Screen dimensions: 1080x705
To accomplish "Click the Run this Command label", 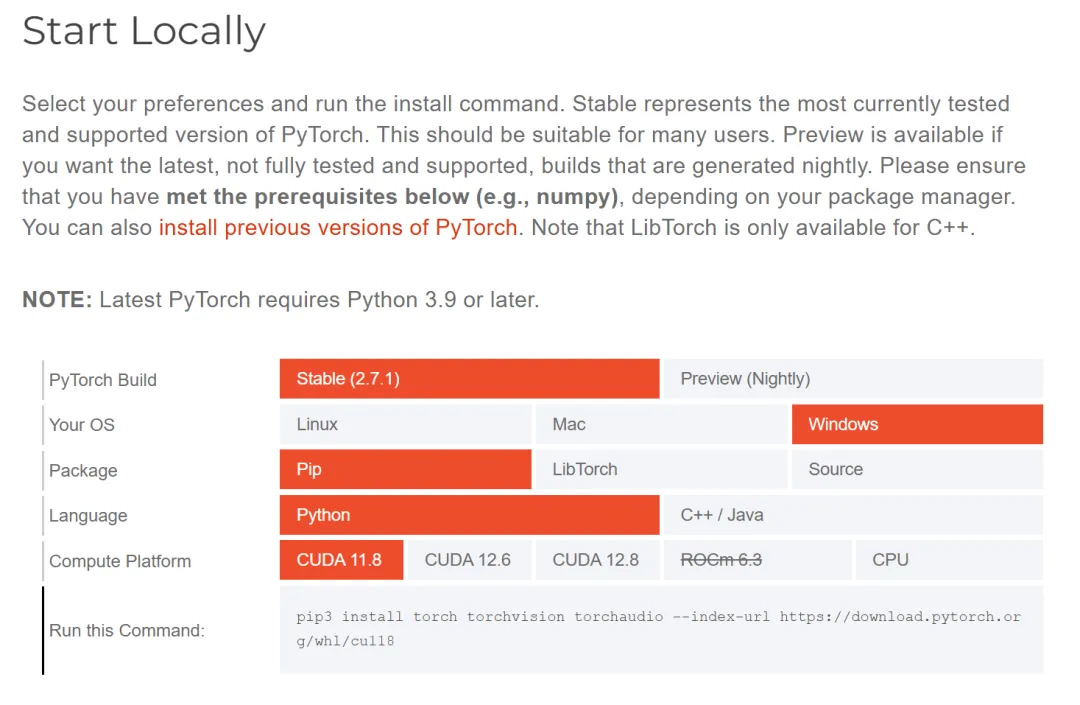I will point(127,630).
